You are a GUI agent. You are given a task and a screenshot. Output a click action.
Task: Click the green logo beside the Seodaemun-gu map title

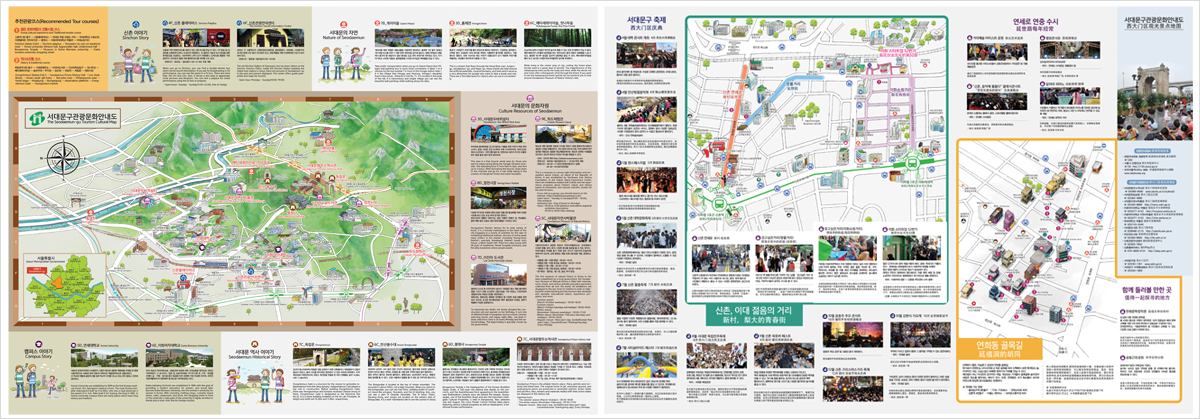37,118
